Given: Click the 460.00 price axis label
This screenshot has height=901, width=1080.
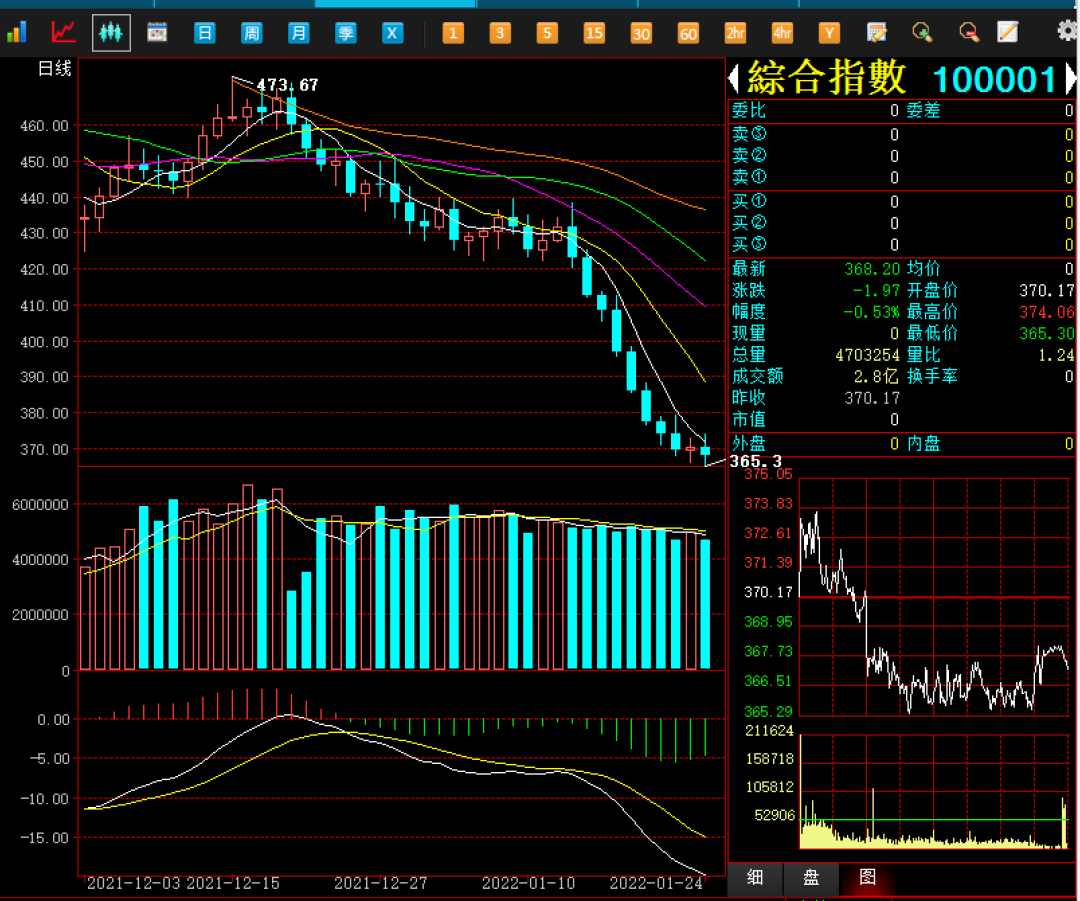Looking at the screenshot, I should click(45, 126).
